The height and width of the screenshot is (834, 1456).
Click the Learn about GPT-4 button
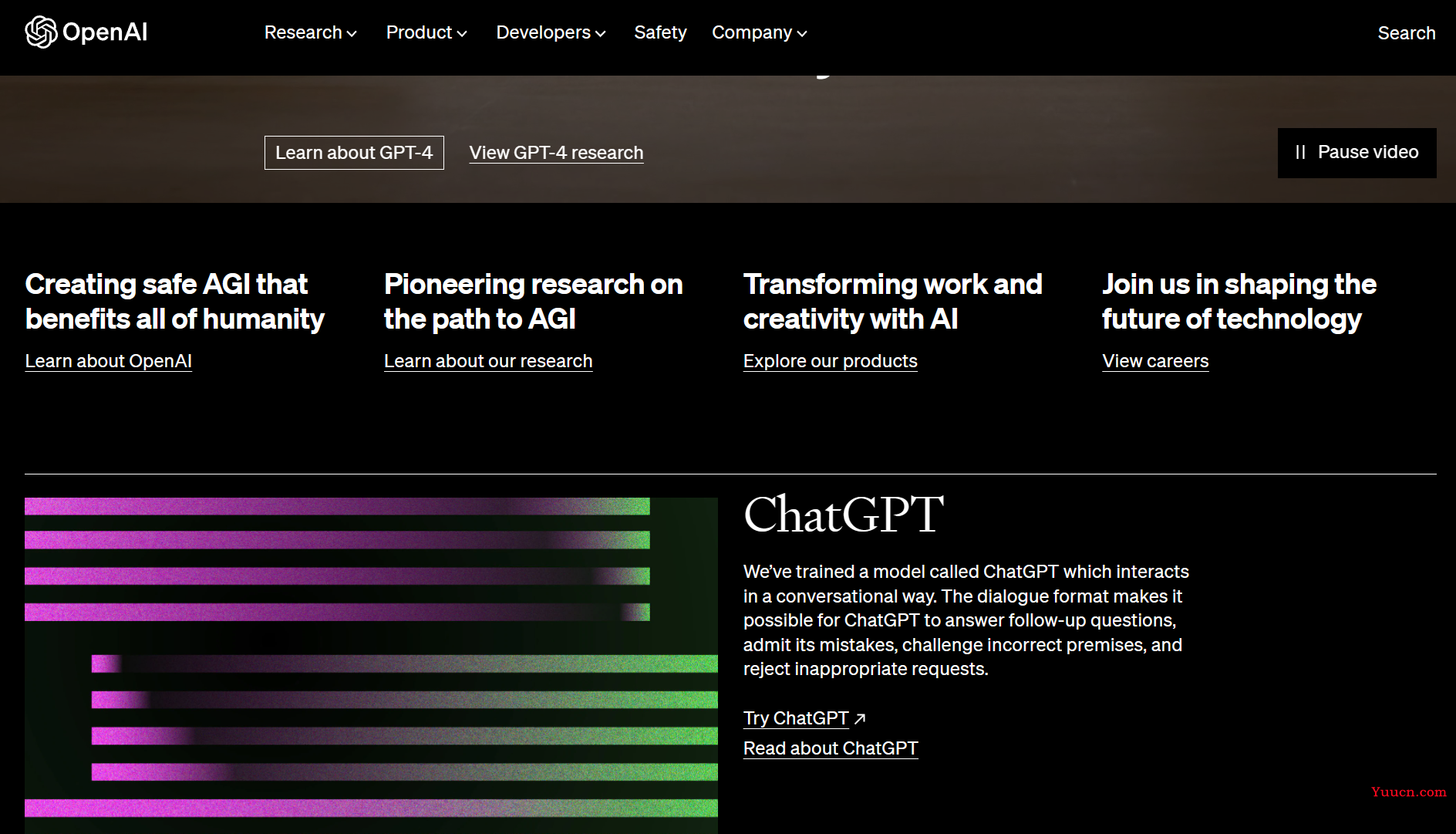(354, 153)
